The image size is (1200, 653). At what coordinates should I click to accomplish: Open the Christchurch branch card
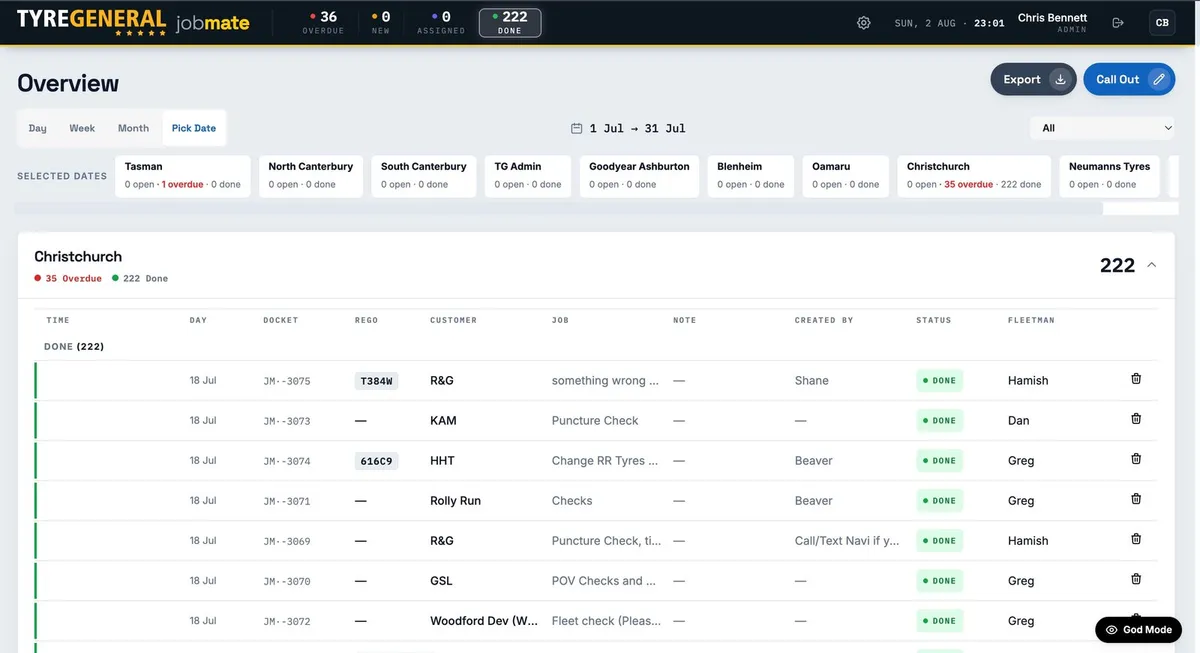click(x=975, y=175)
